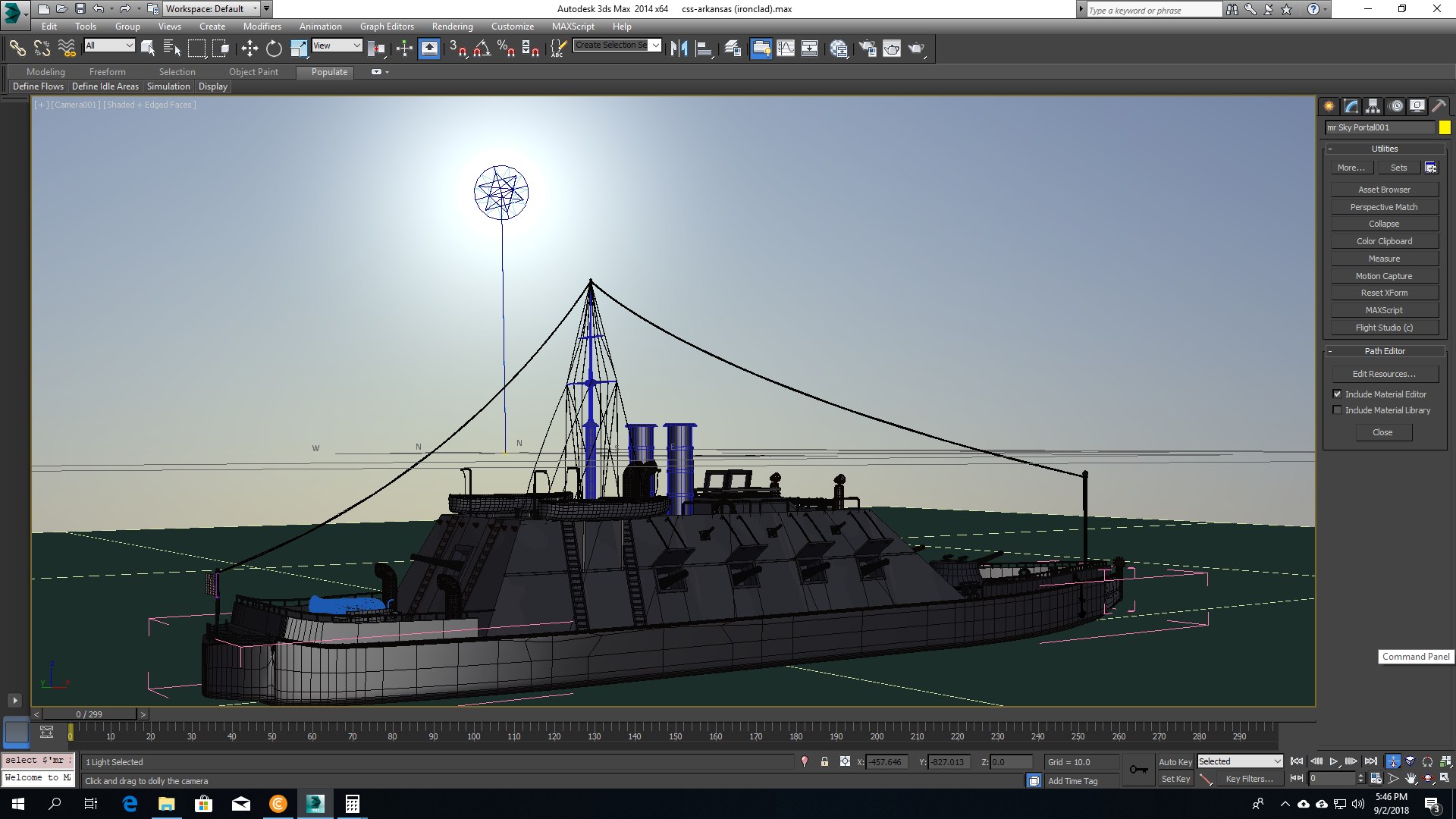This screenshot has height=819, width=1456.
Task: Toggle Angle Snap button
Action: pyautogui.click(x=482, y=49)
